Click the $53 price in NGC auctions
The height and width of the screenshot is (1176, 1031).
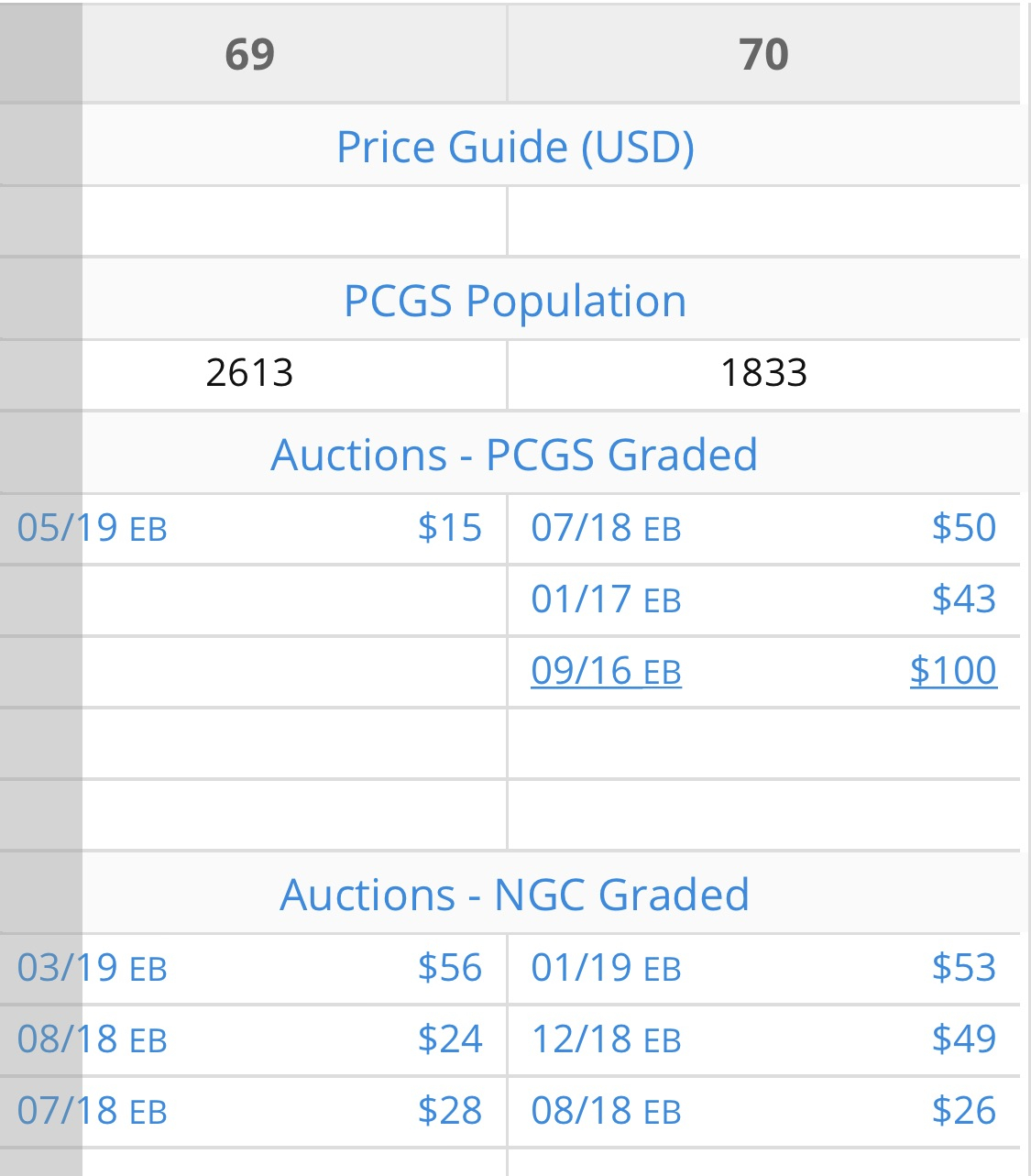point(964,969)
